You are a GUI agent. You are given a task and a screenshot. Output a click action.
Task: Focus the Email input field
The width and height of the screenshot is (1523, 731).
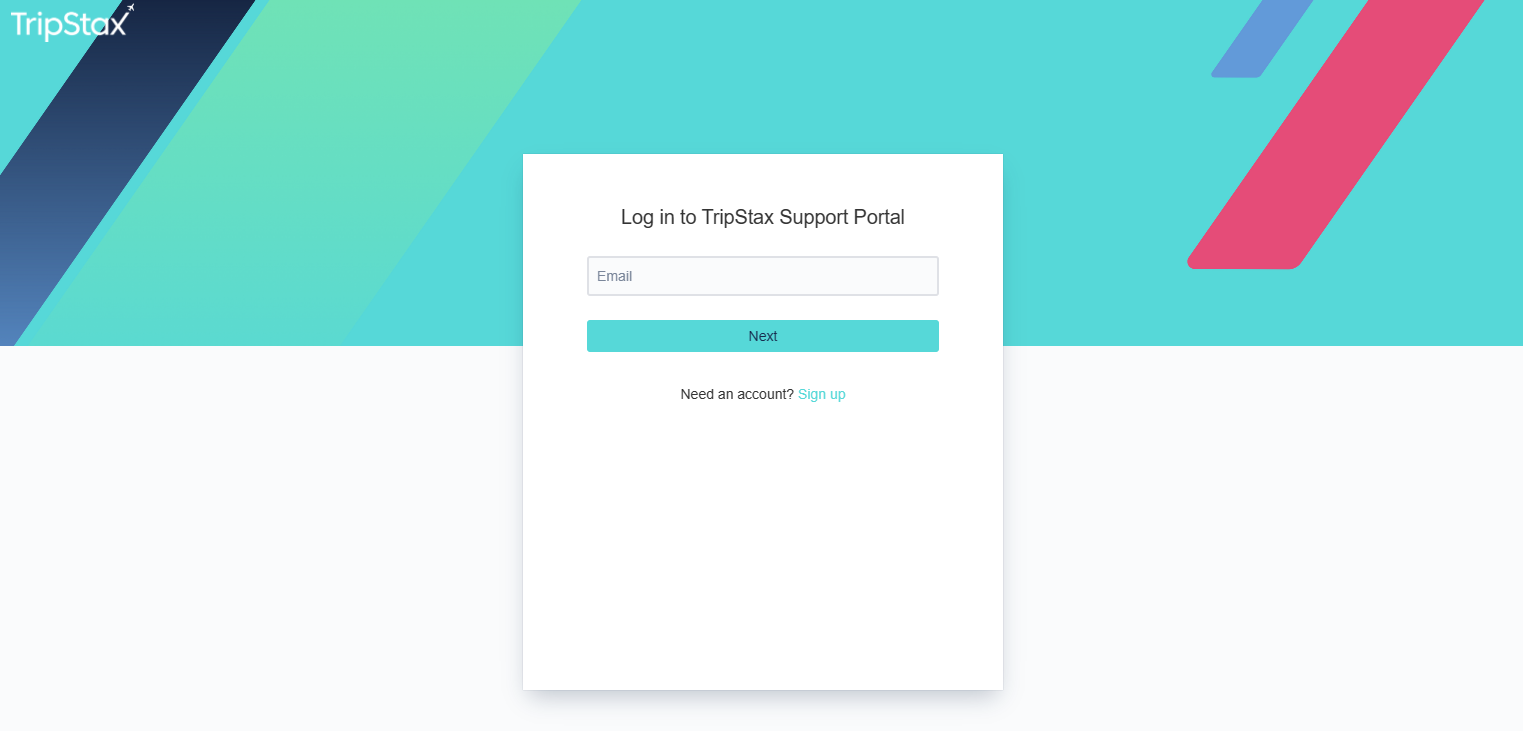coord(762,276)
